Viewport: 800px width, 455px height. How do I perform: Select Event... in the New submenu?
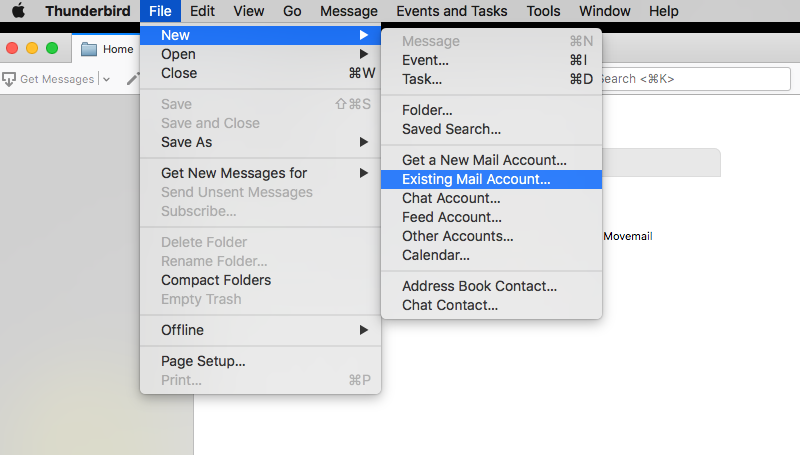(x=491, y=60)
